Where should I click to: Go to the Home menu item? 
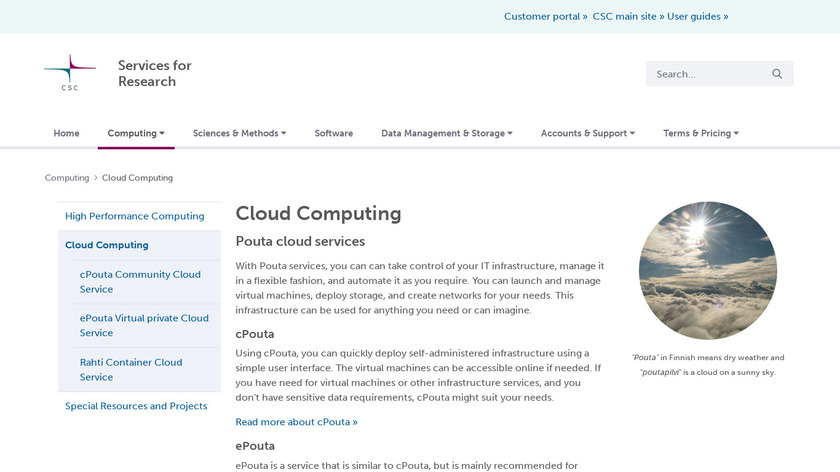66,133
